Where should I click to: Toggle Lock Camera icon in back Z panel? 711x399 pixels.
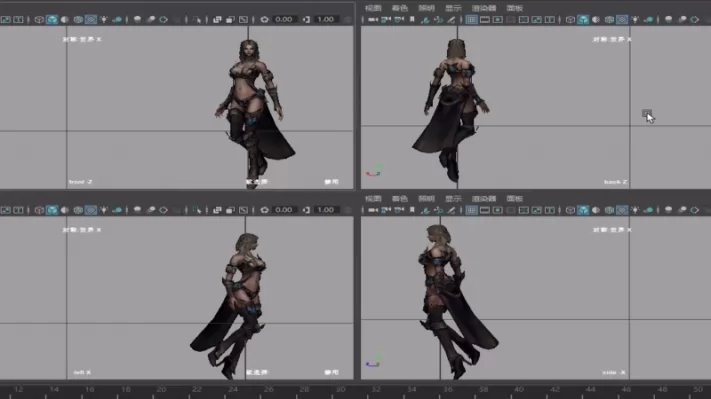(x=386, y=19)
